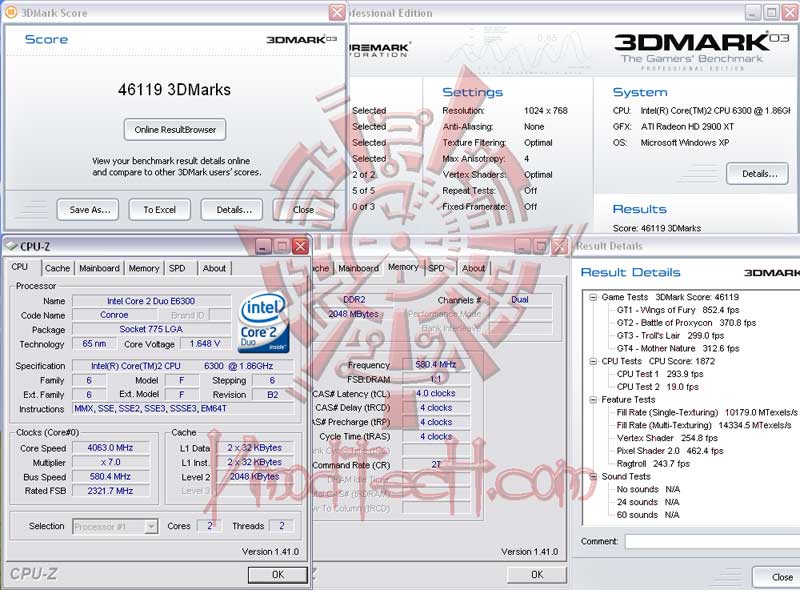Collapse the CPU Tests tree node
This screenshot has height=590, width=800.
pos(593,361)
